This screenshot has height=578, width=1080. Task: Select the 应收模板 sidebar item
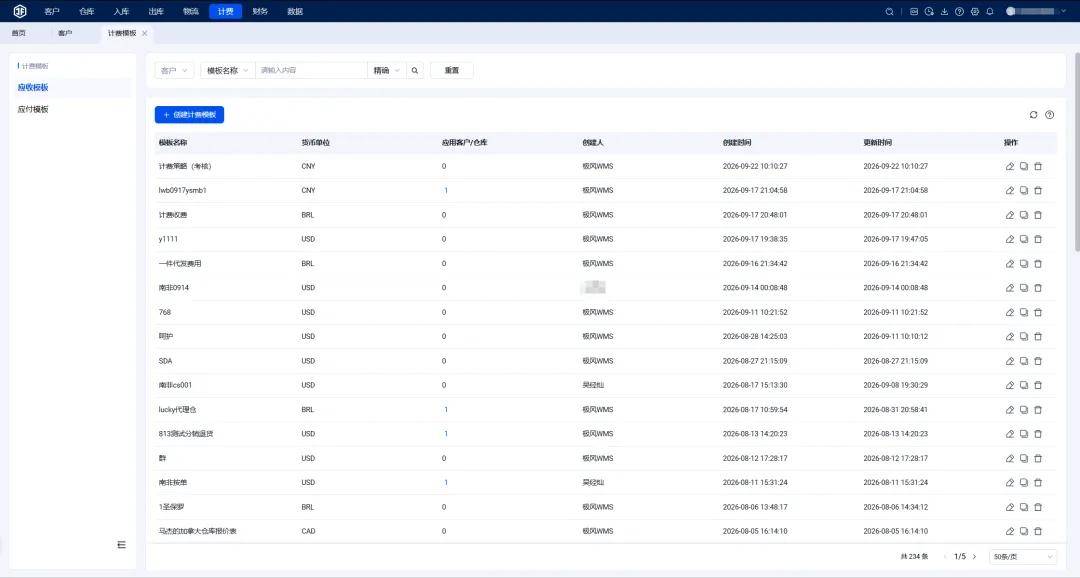(33, 87)
